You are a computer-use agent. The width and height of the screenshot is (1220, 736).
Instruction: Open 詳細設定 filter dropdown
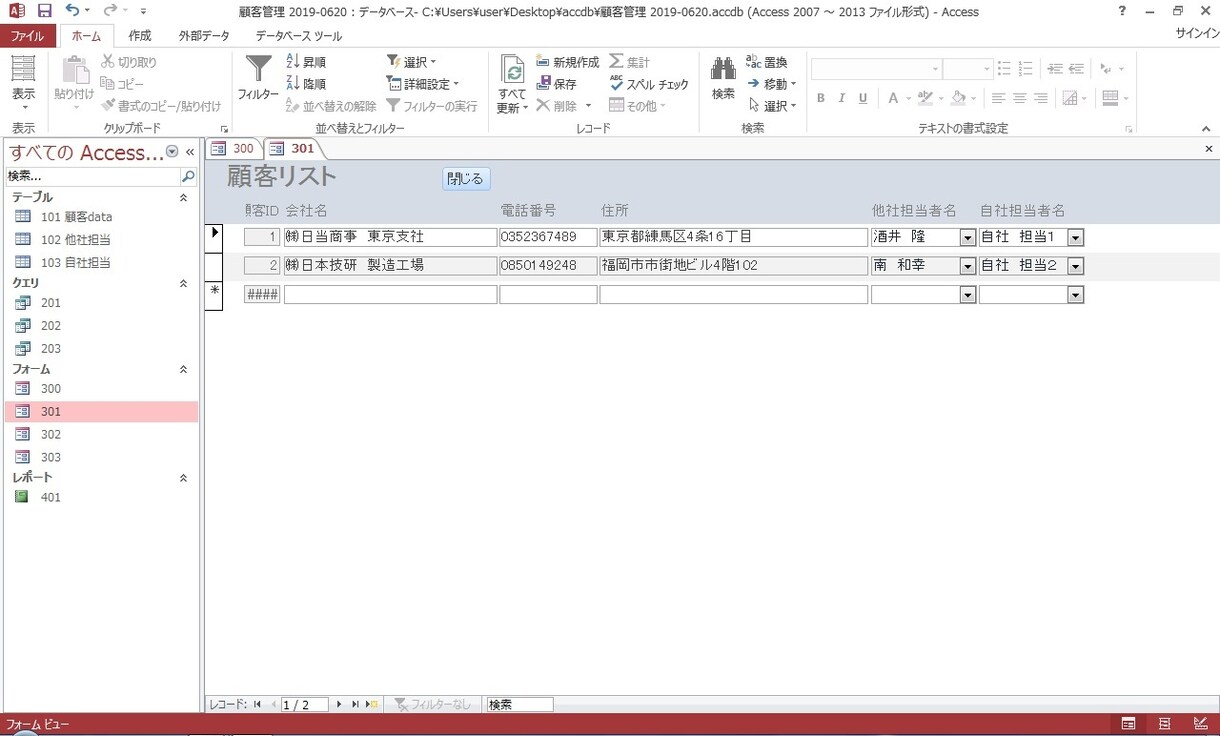click(423, 84)
